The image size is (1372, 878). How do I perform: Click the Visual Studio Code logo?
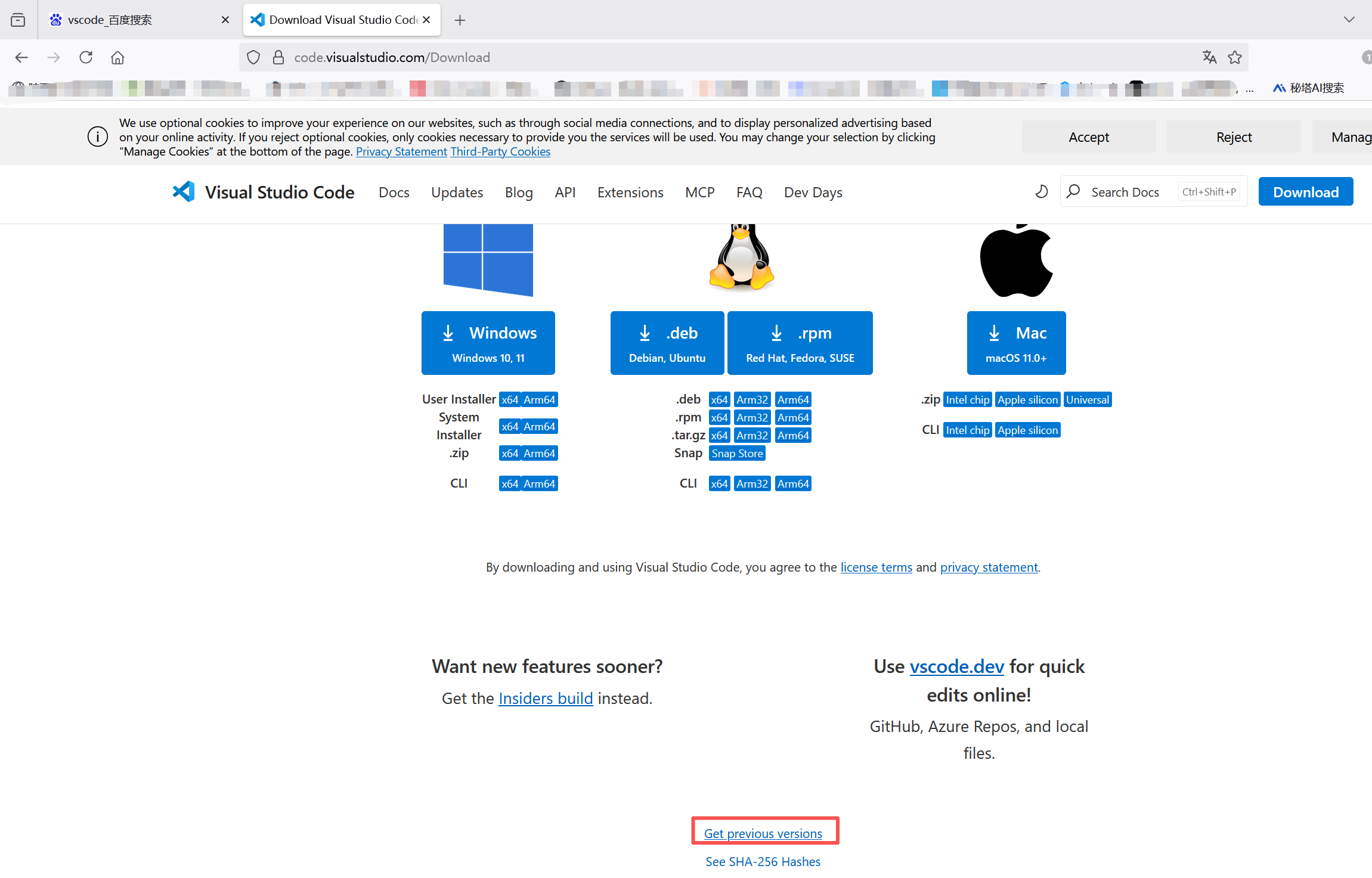click(183, 191)
